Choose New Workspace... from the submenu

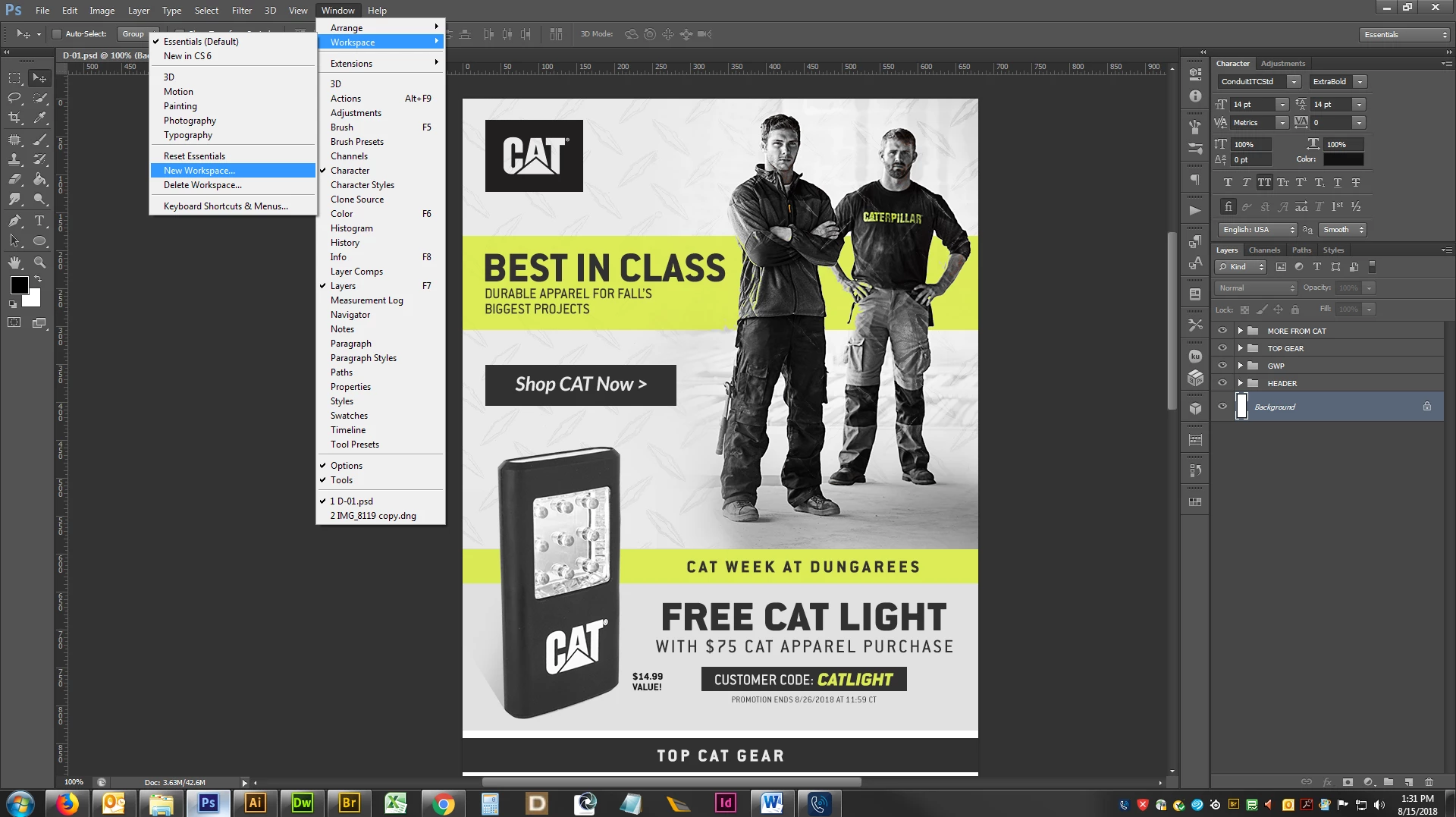[233, 171]
